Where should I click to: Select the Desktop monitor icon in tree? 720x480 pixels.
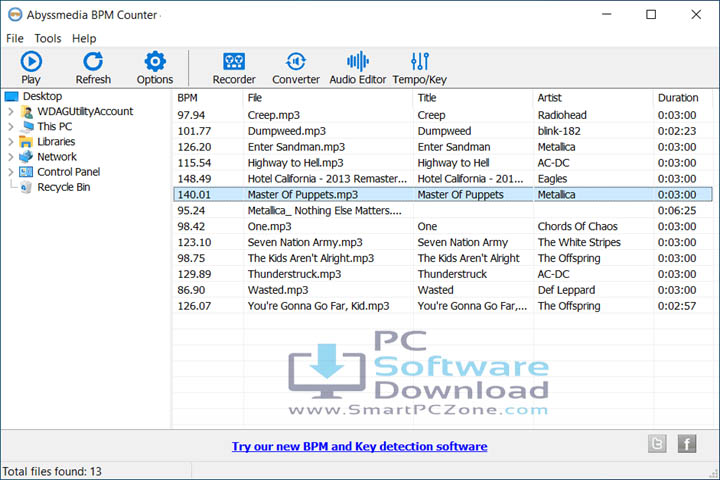click(11, 96)
